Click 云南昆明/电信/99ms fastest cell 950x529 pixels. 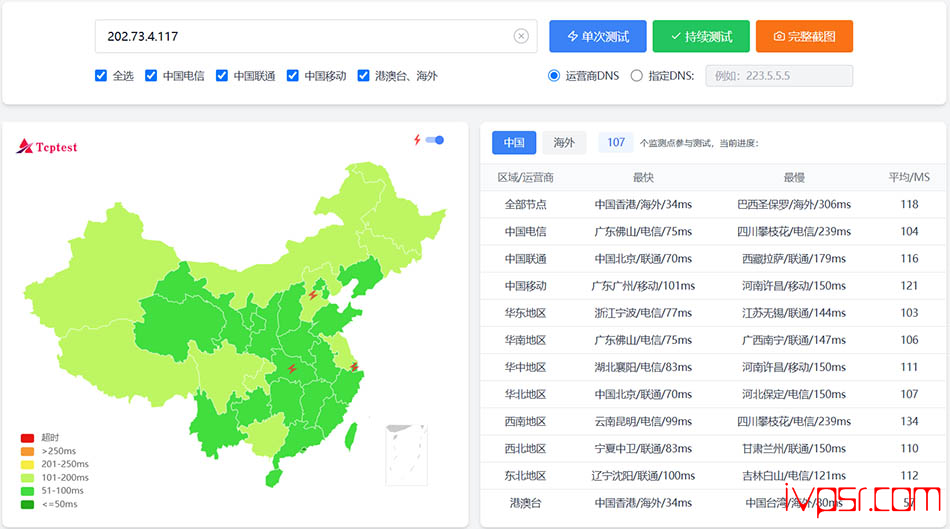click(643, 422)
